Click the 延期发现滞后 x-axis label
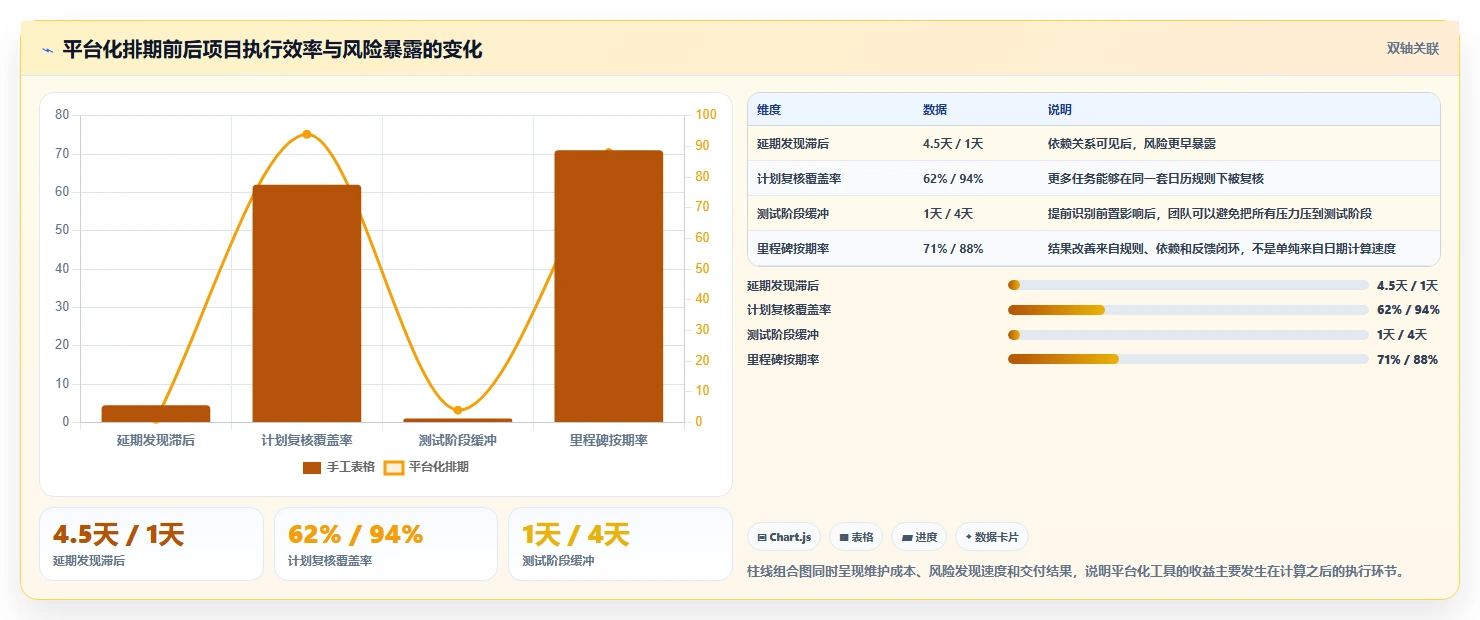The image size is (1480, 620). click(156, 440)
